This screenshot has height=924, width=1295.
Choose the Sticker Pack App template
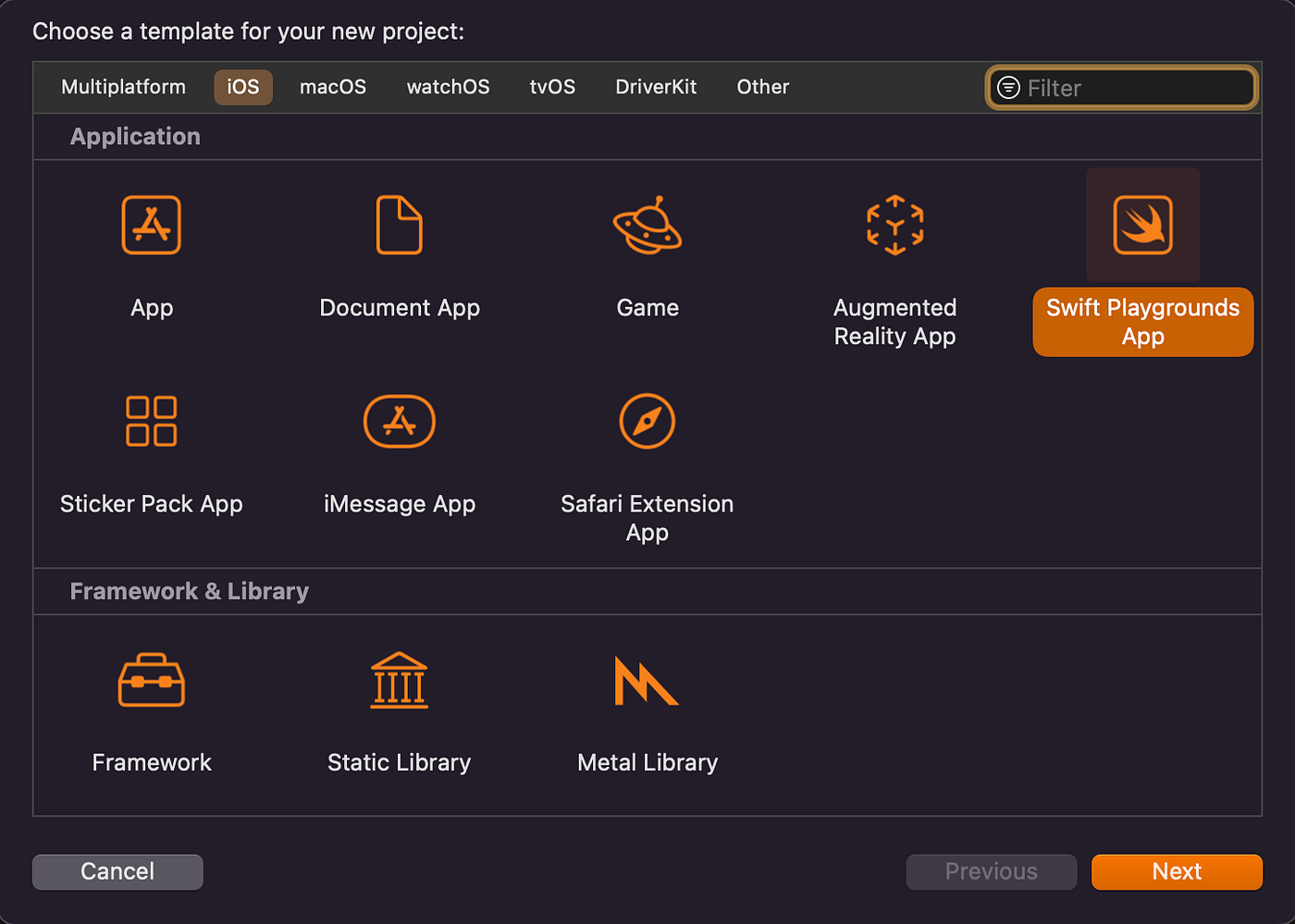click(x=151, y=421)
